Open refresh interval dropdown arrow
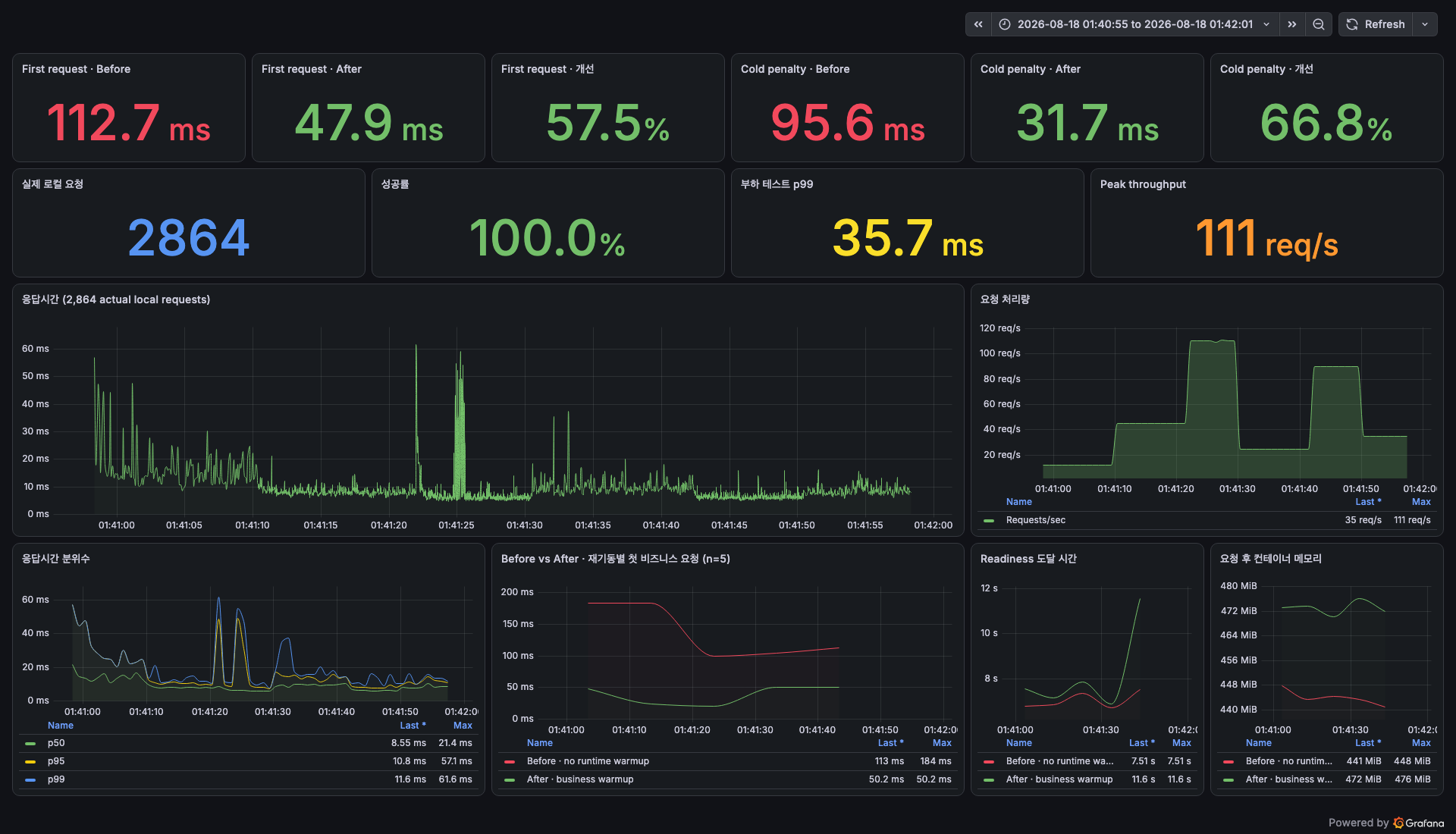The height and width of the screenshot is (834, 1456). pos(1425,24)
